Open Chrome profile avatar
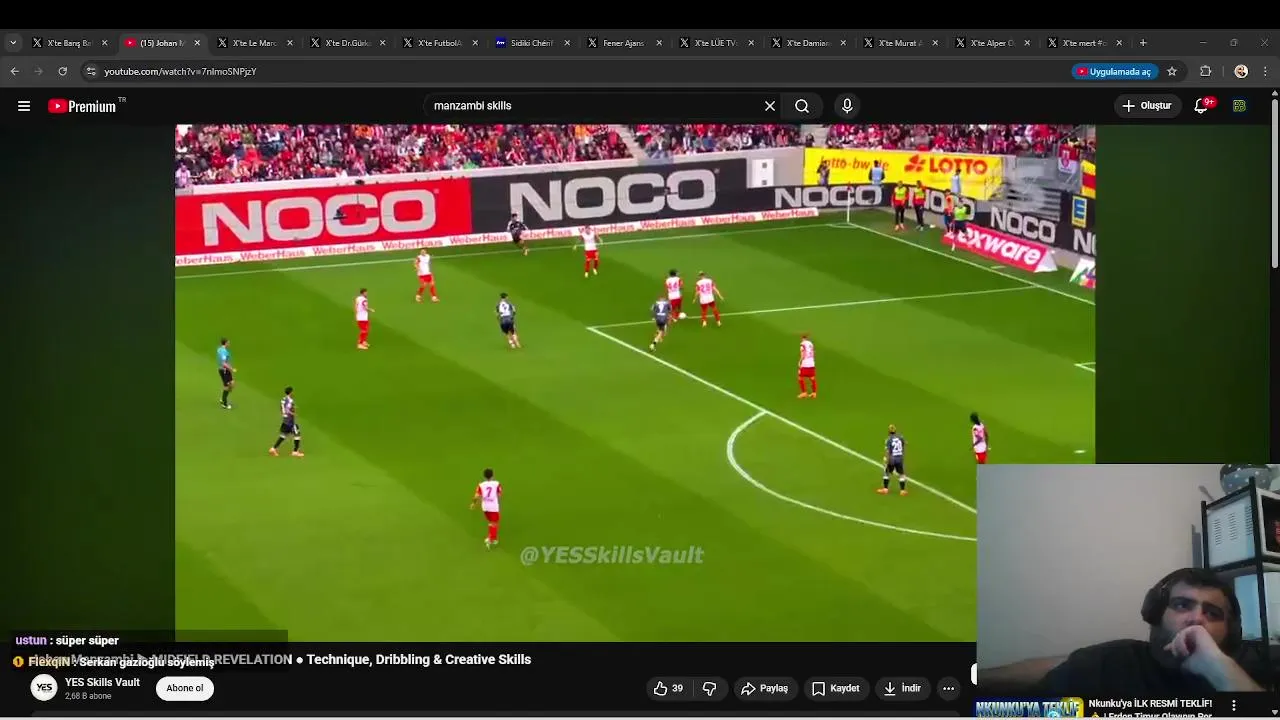The image size is (1280, 720). pyautogui.click(x=1241, y=71)
